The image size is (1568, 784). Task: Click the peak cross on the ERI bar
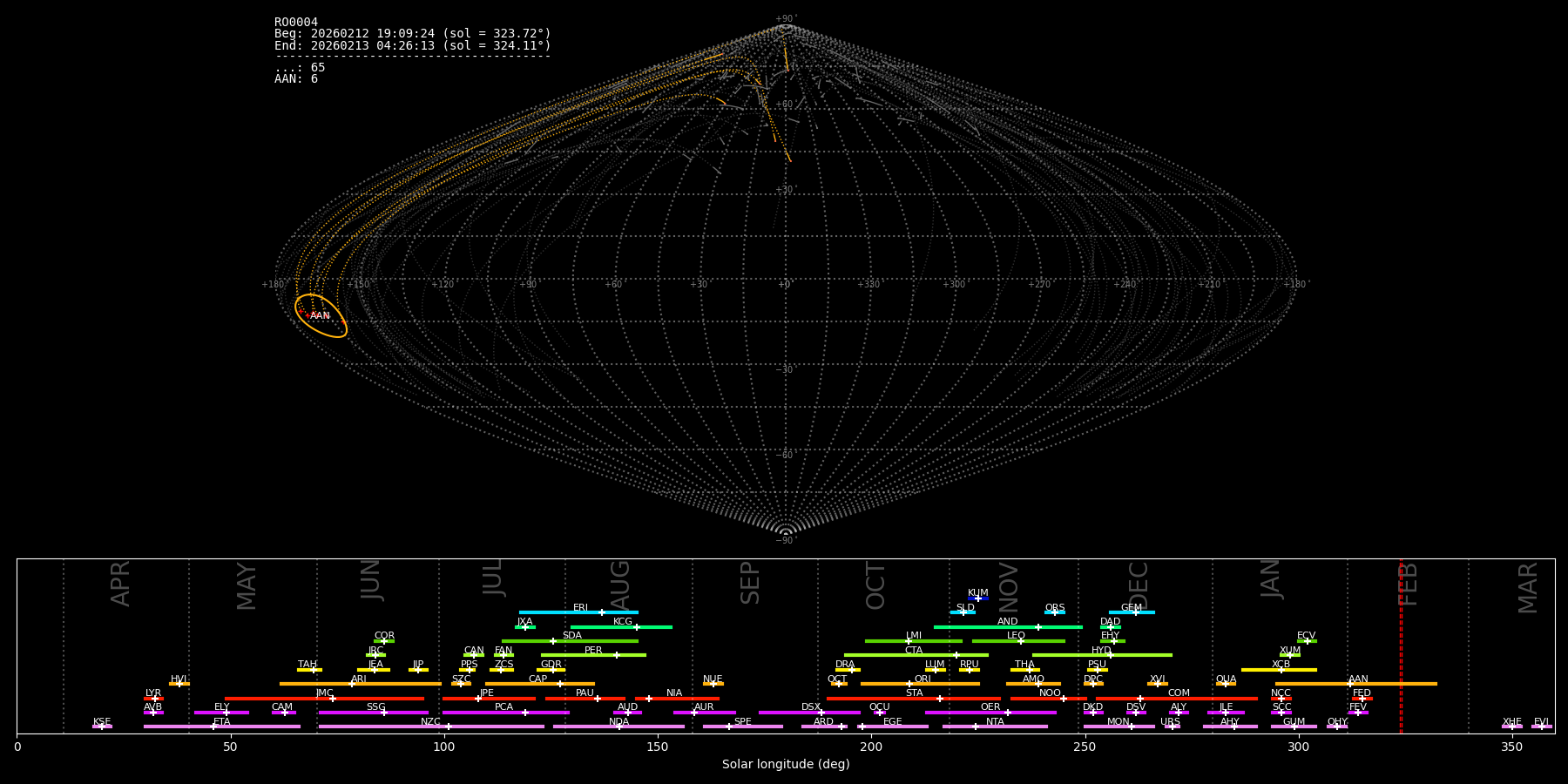point(601,612)
